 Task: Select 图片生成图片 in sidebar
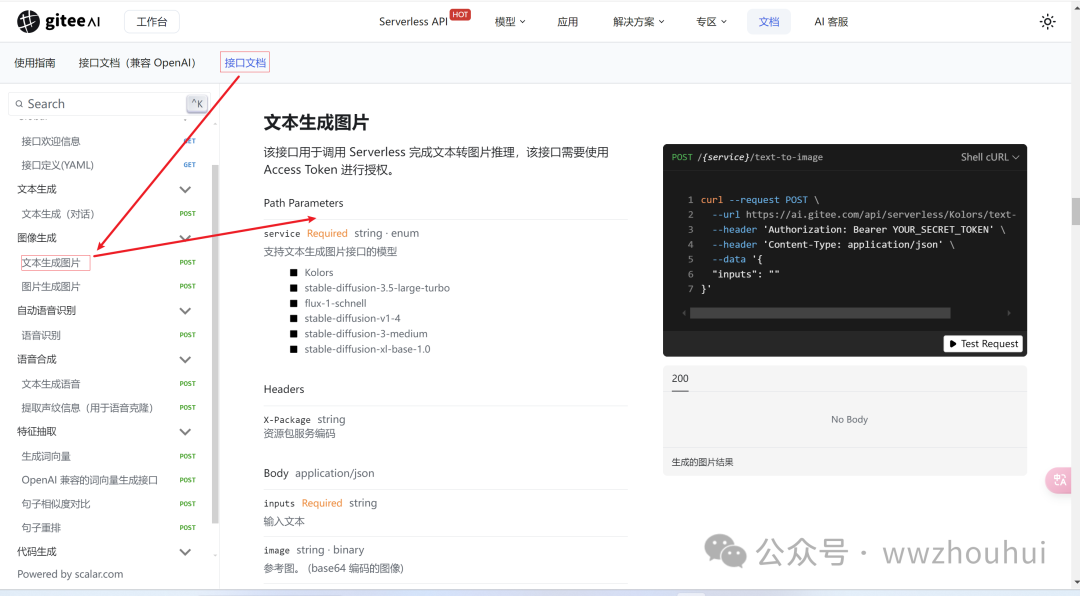tap(51, 287)
